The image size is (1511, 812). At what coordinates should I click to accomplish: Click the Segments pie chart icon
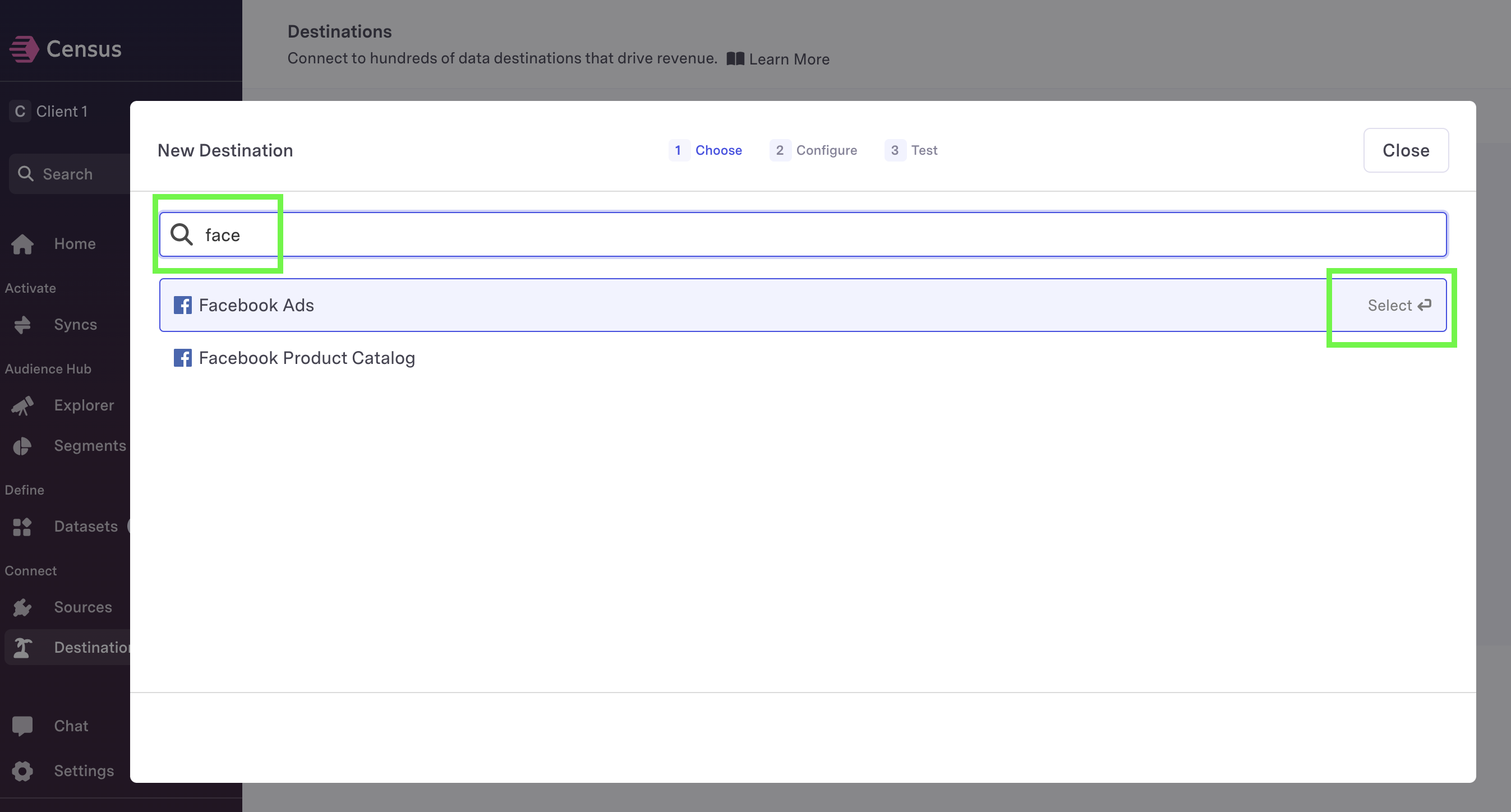22,446
